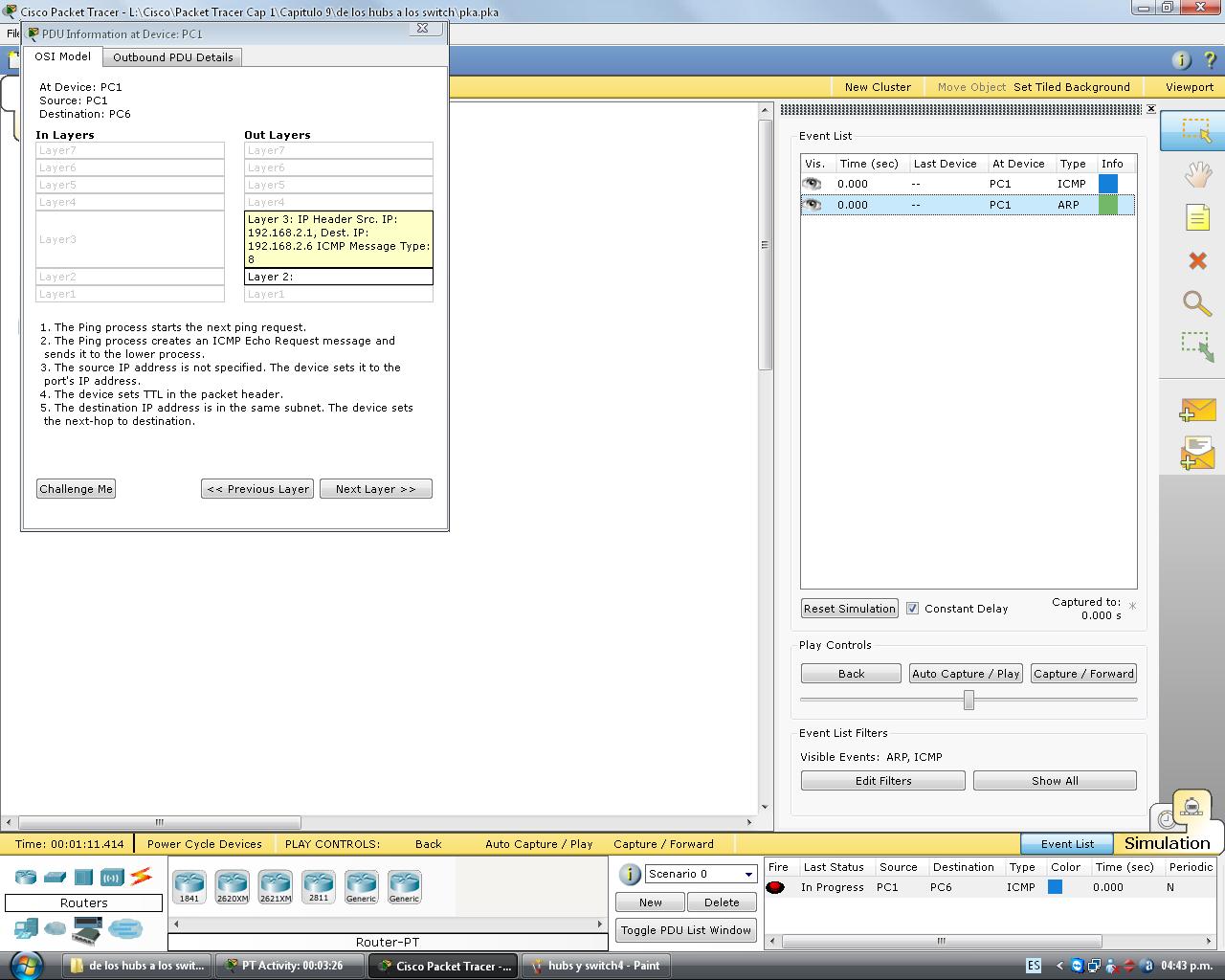Delete the current scenario
Screen dimensions: 1225x980
(x=722, y=902)
